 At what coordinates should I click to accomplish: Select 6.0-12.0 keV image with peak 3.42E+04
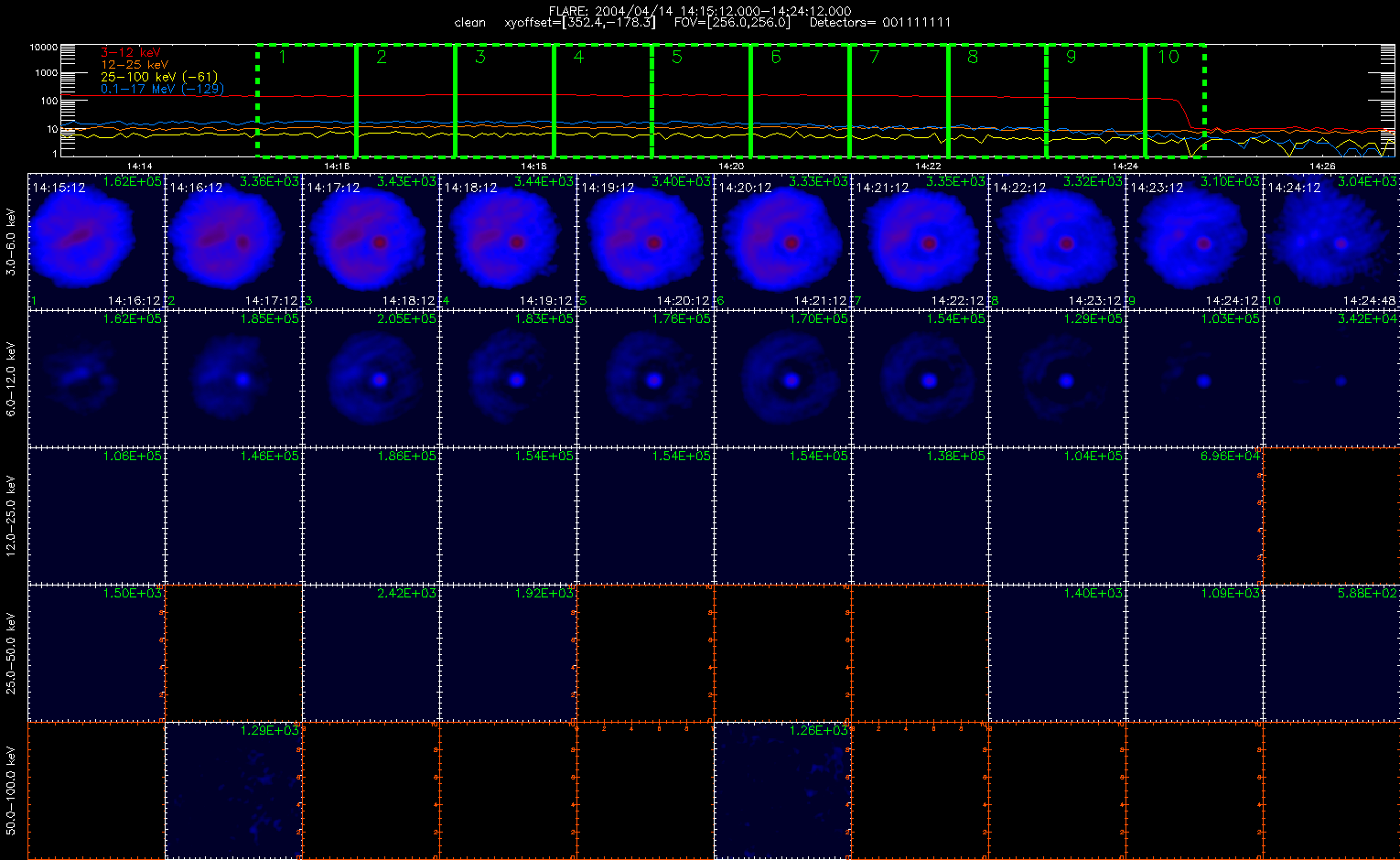pyautogui.click(x=1331, y=378)
